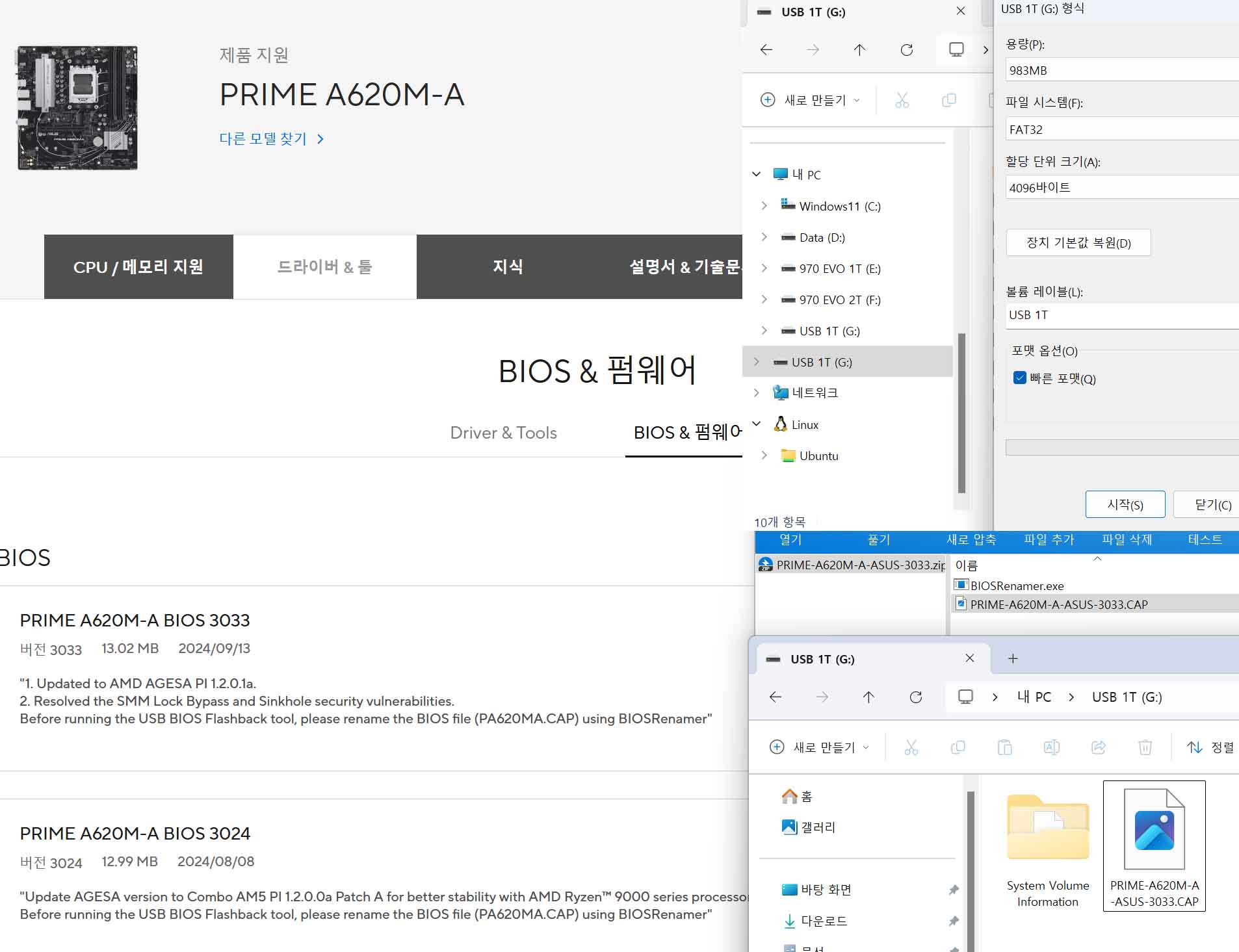Screen dimensions: 1239x952
Task: Expand 970 EVO 2T (F:) tree node
Action: (764, 299)
